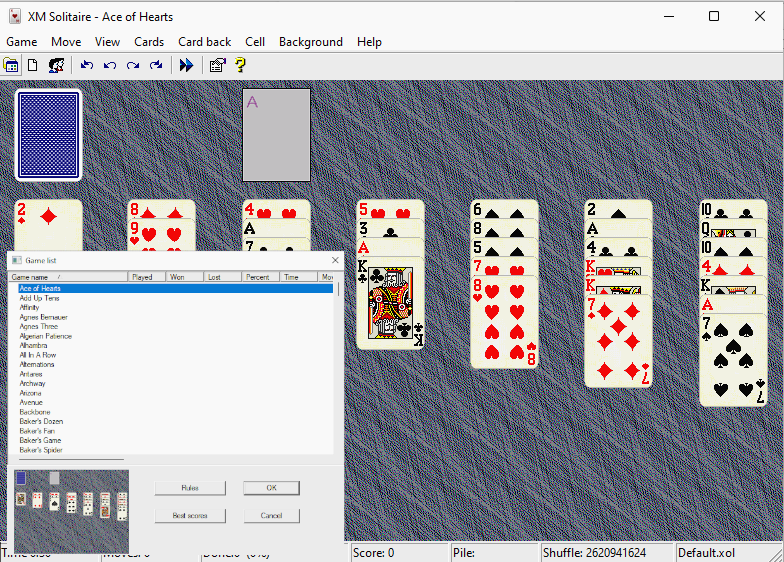
Task: Click the blue face-down stock pile
Action: pos(48,135)
